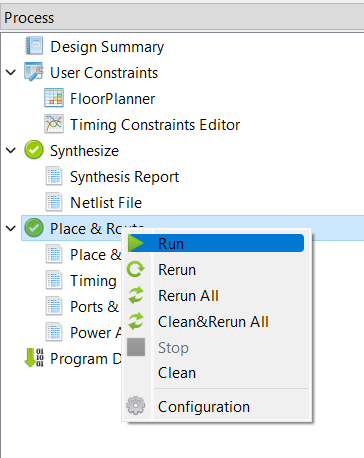Select Rerun All in the context menu
Image resolution: width=364 pixels, height=458 pixels.
(x=216, y=295)
